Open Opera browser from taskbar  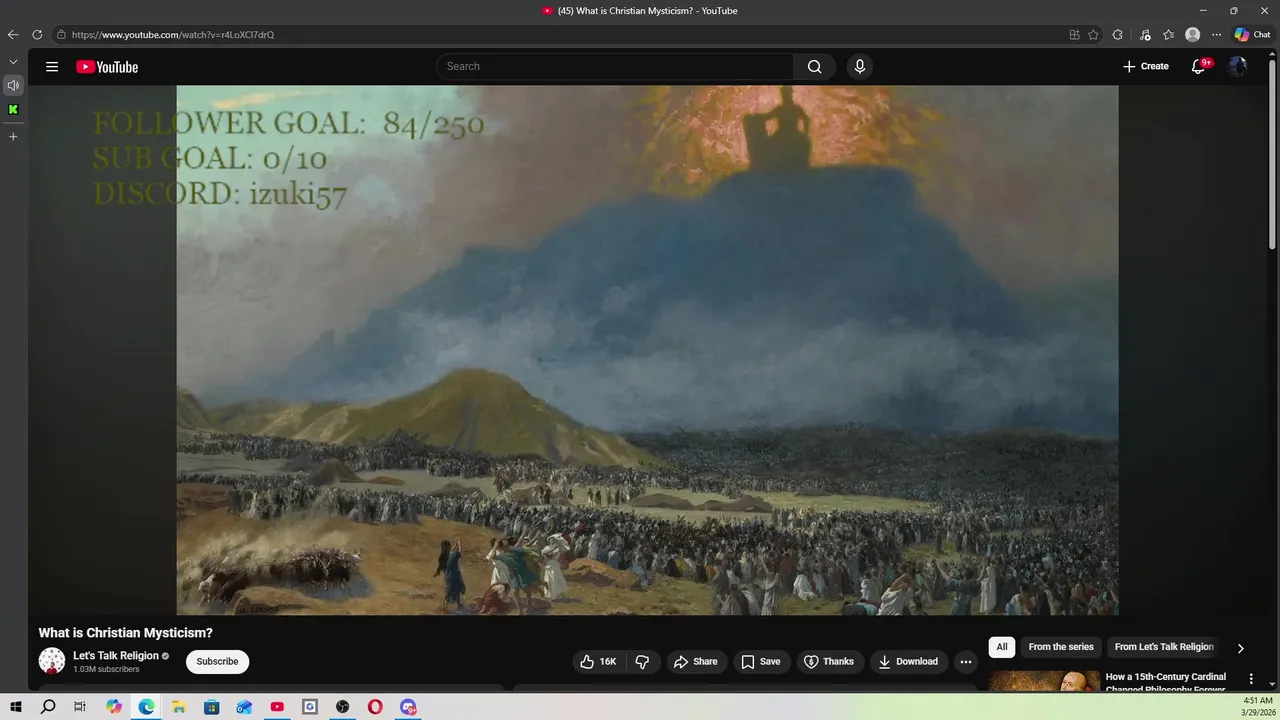tap(375, 707)
